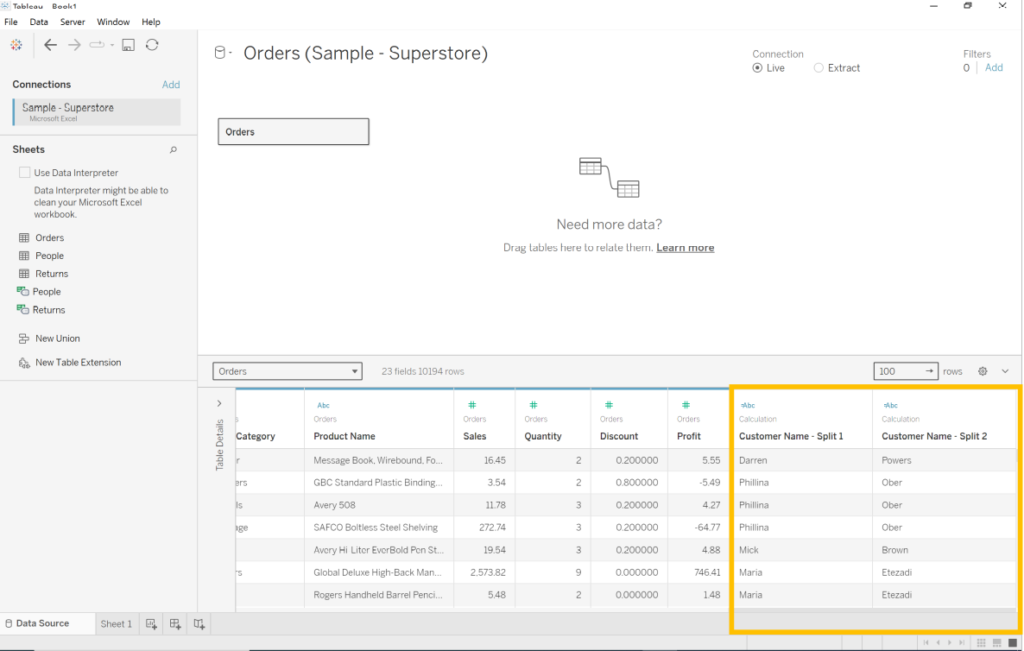The height and width of the screenshot is (651, 1024).
Task: Show sheet sorter grid icon in status bar
Action: 981,643
